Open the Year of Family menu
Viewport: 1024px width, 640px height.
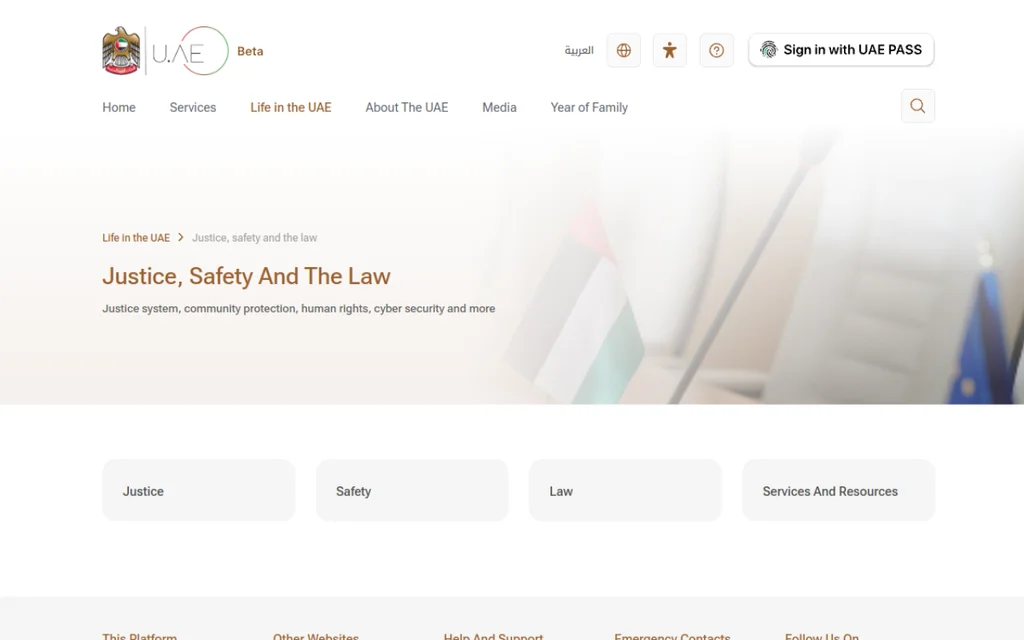589,107
